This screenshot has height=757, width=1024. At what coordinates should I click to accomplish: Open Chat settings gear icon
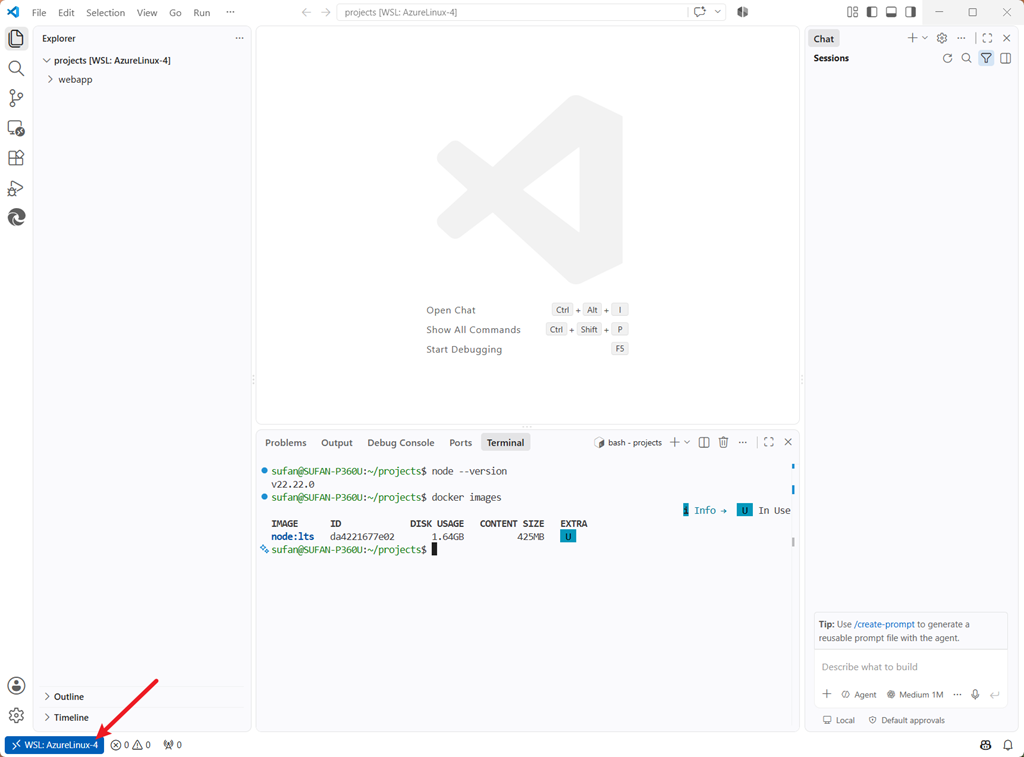click(942, 38)
